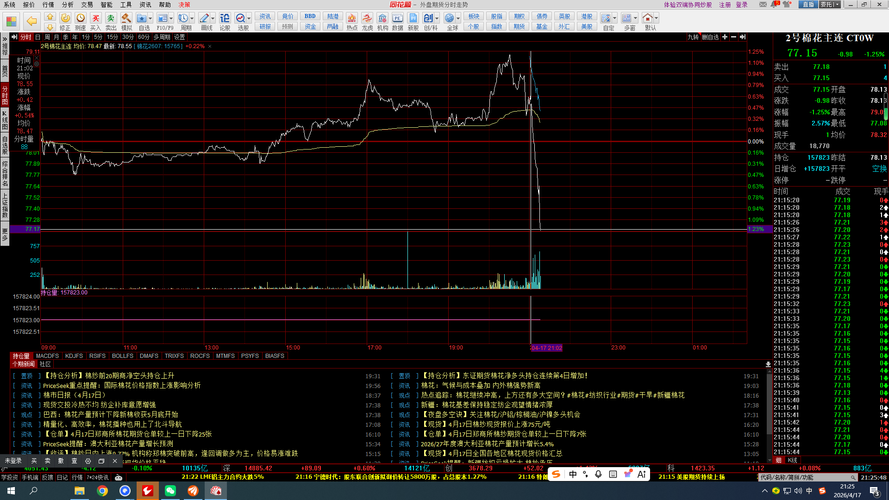Open the 测速 speed test icon
The image size is (889, 500).
tap(81, 18)
